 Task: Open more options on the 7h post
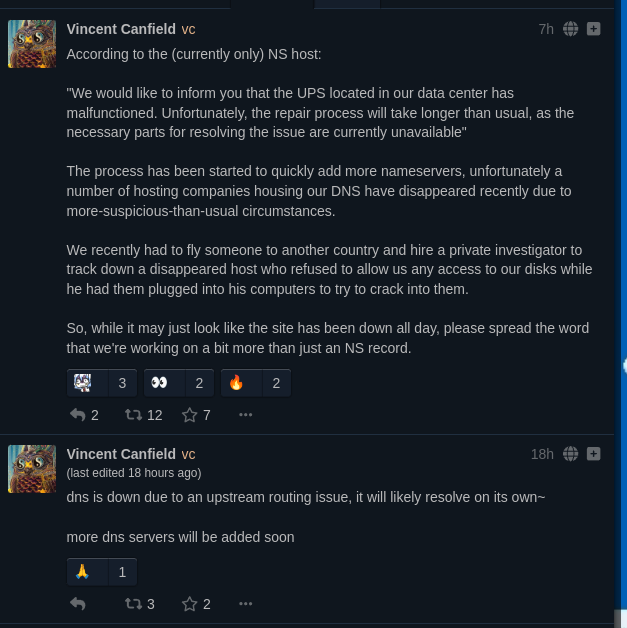245,414
